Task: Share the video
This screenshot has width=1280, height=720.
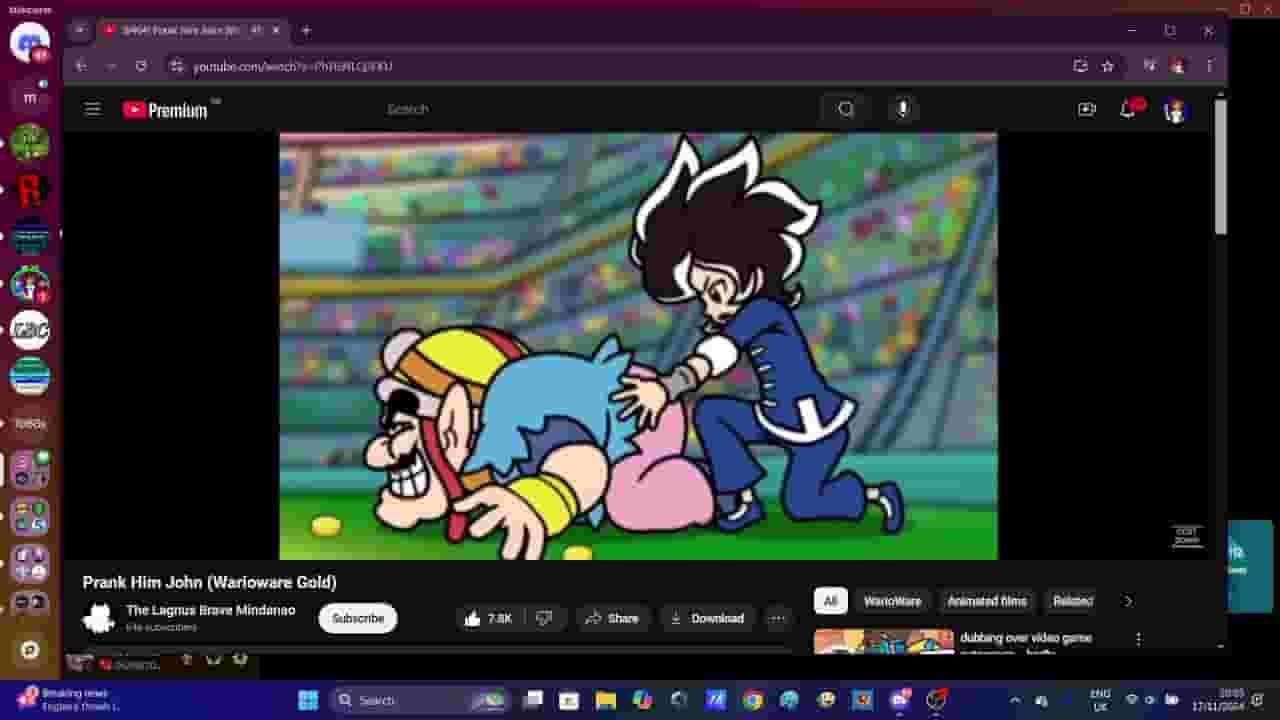Action: pos(612,618)
